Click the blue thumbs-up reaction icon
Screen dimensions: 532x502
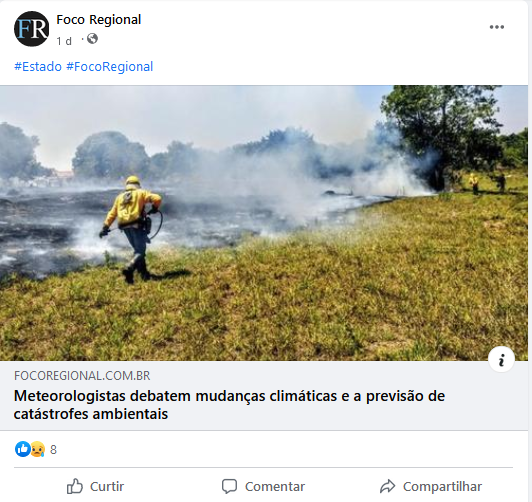tap(22, 449)
